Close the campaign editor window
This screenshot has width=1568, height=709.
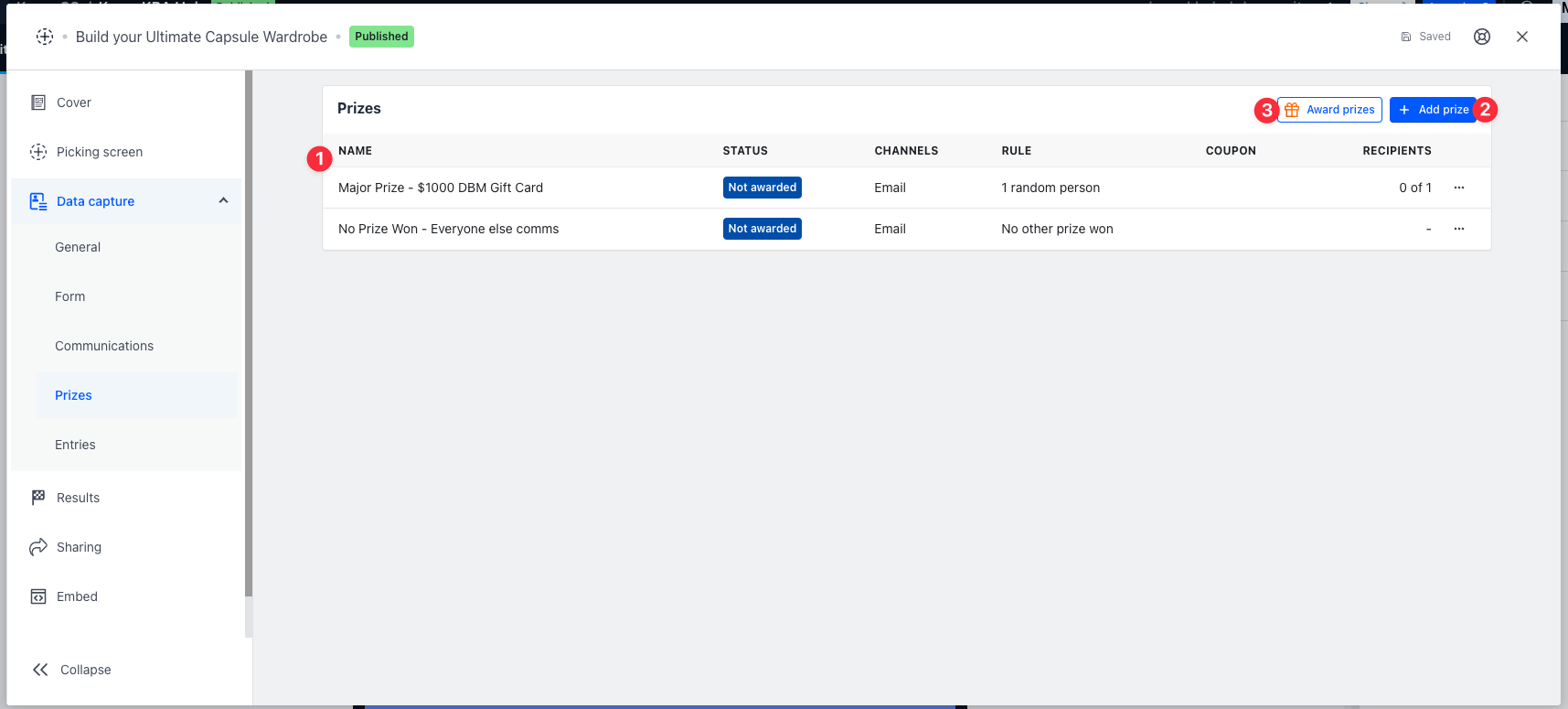pos(1522,37)
